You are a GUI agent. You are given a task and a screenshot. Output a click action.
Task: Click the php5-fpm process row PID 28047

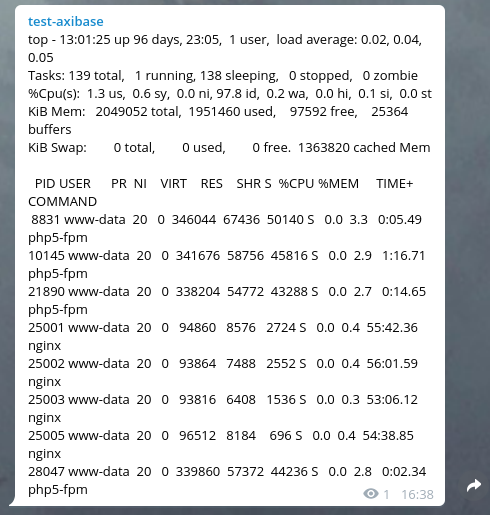tap(227, 480)
